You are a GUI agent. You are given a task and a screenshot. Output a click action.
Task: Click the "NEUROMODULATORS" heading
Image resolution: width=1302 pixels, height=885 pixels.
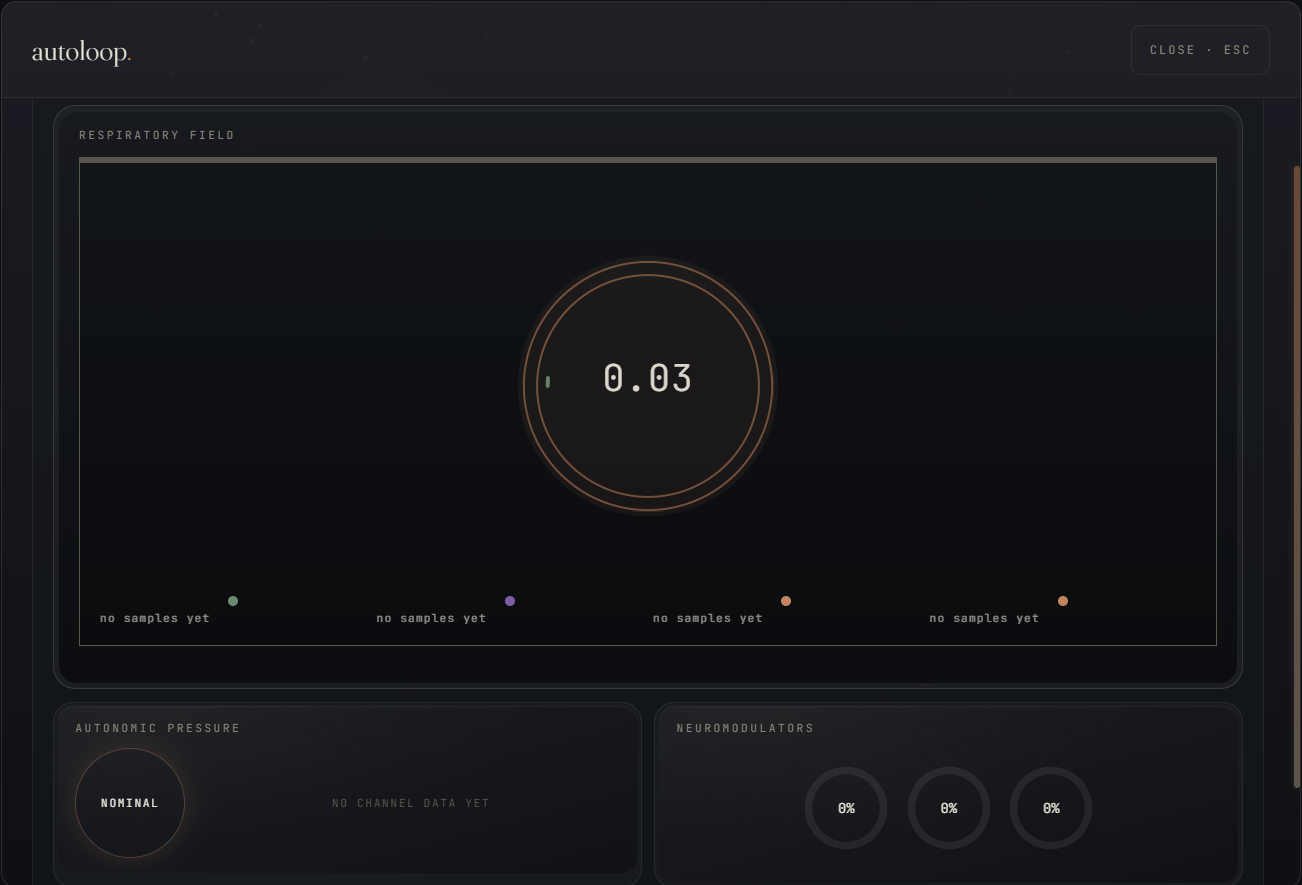point(745,728)
